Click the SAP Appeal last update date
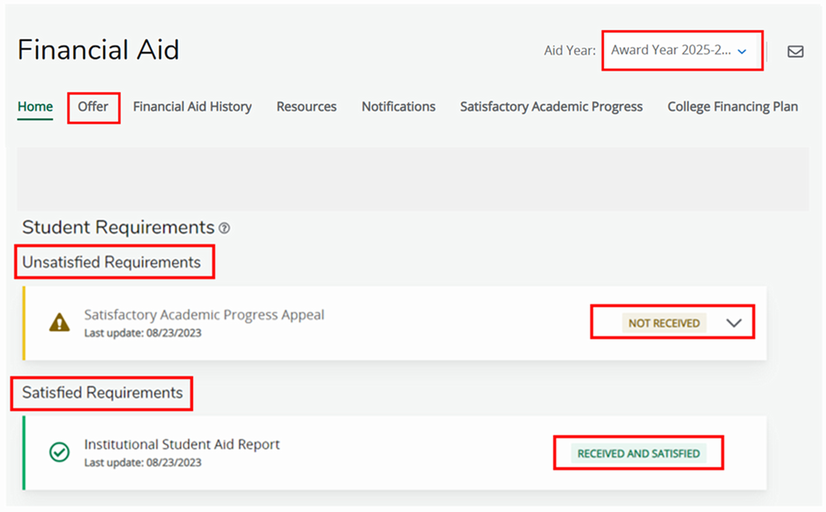This screenshot has width=826, height=512. coord(143,333)
